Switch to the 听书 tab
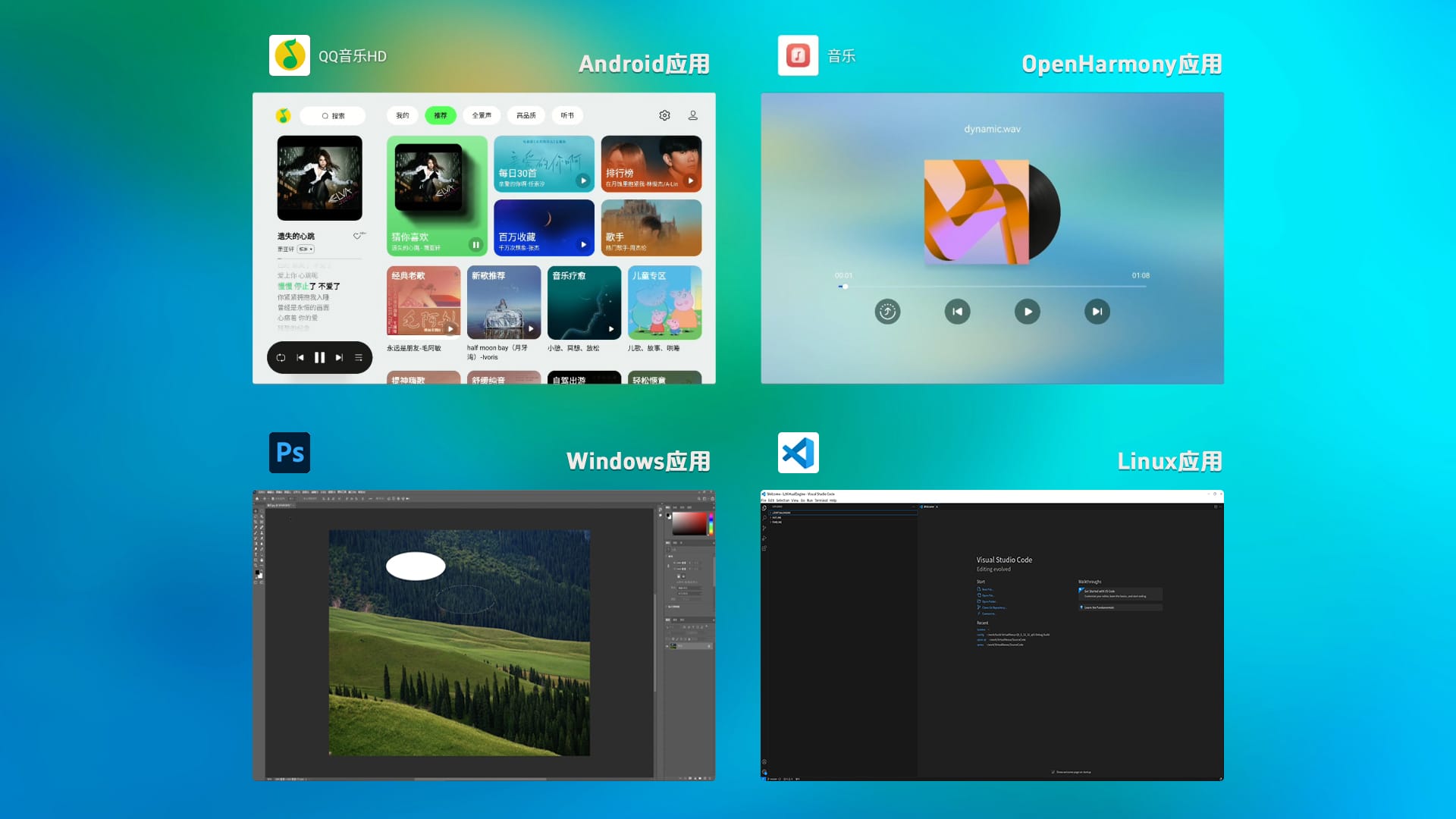The image size is (1456, 819). click(567, 115)
